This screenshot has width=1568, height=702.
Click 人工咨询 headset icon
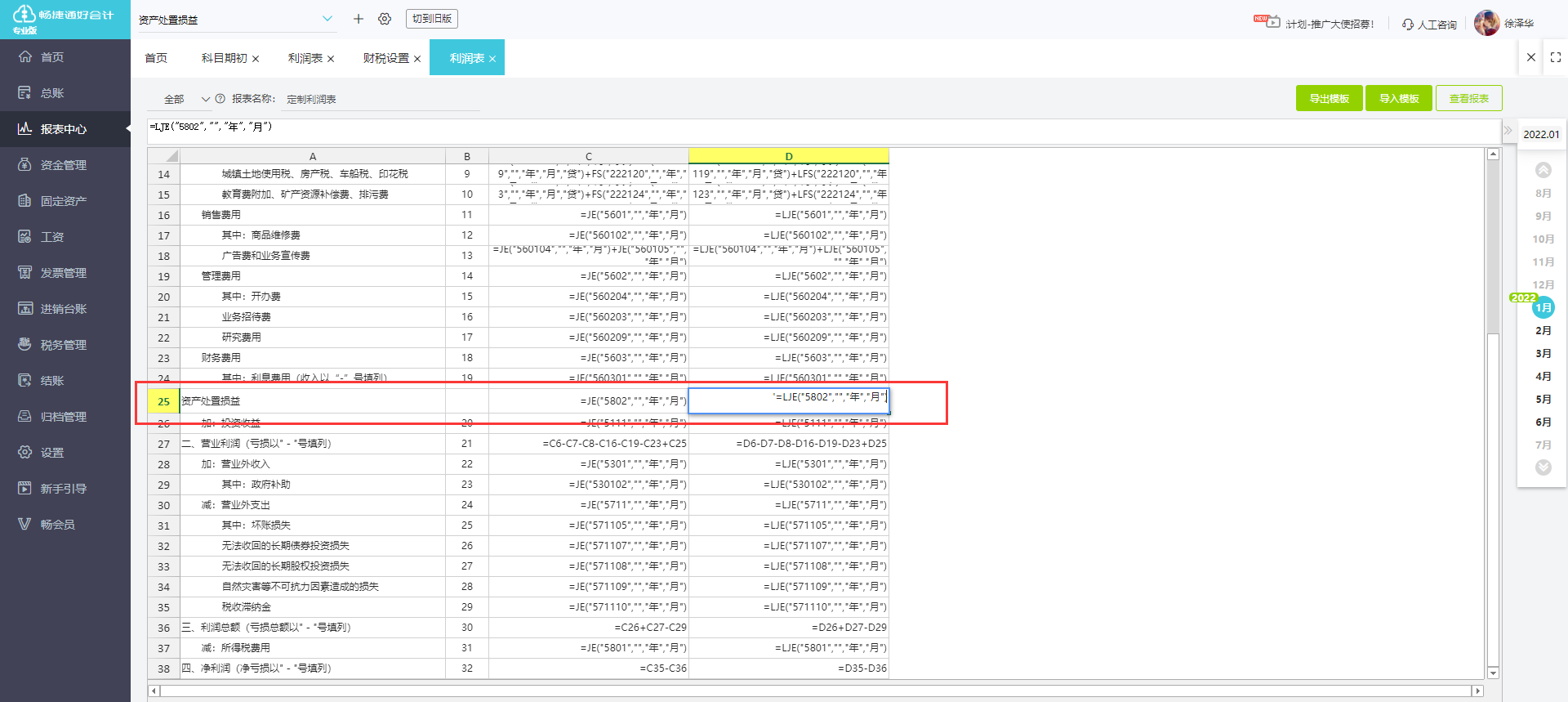[x=1408, y=25]
